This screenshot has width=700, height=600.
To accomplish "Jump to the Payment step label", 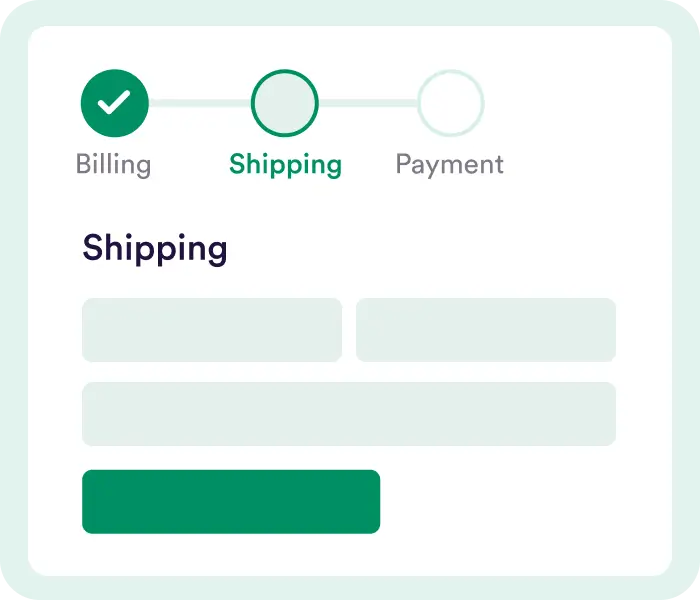I will (450, 164).
